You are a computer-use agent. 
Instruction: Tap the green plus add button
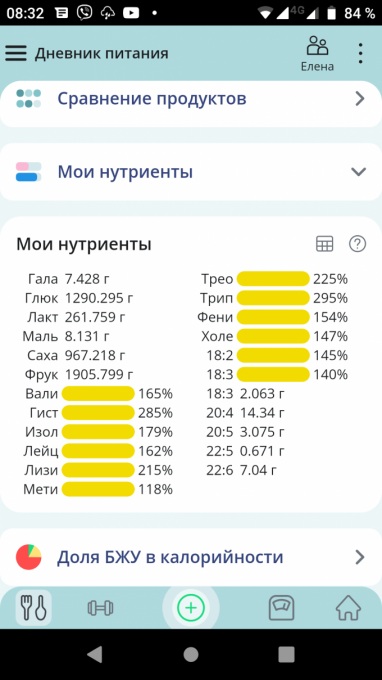(x=191, y=608)
